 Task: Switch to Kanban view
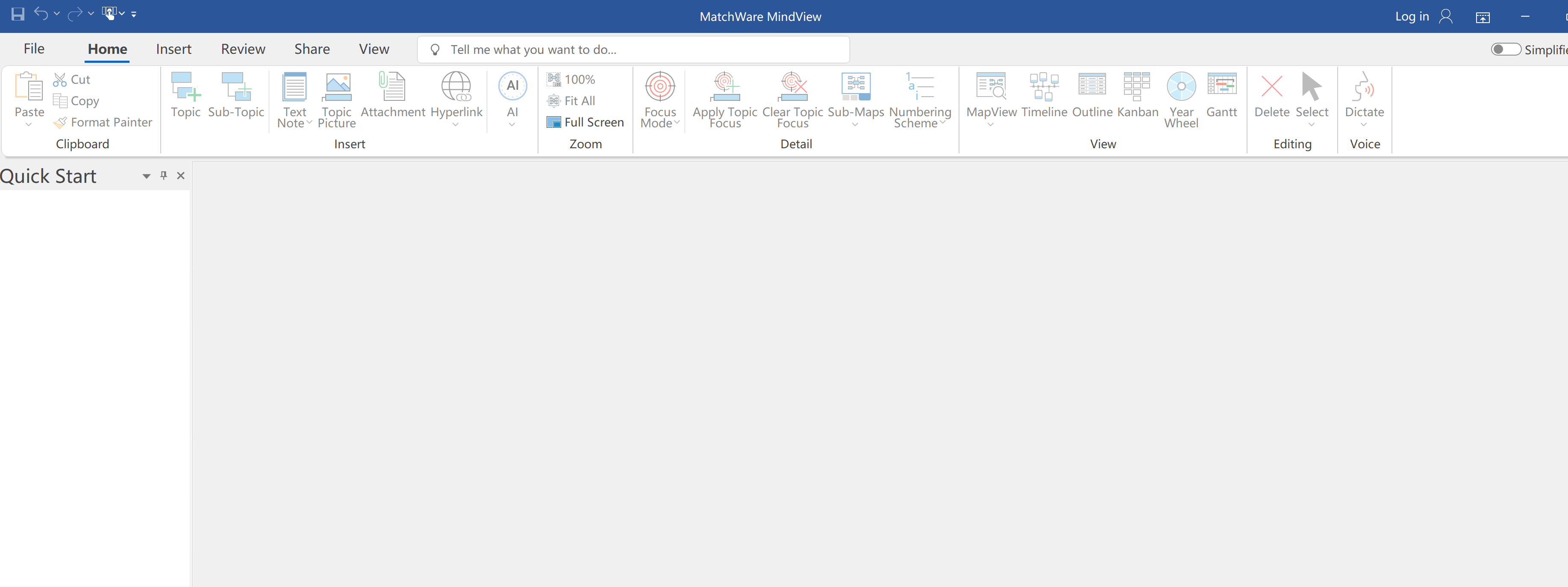(1137, 95)
